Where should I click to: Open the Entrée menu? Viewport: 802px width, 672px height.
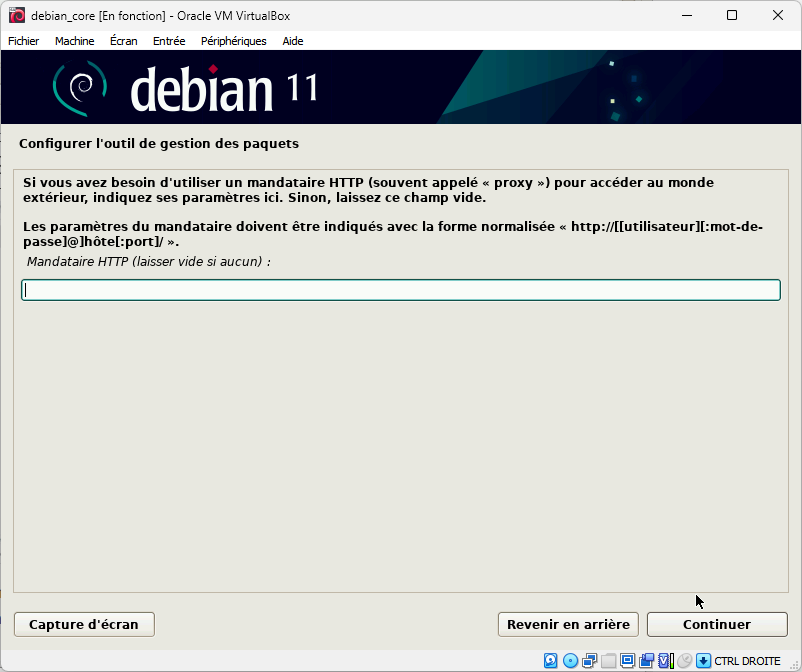(169, 41)
